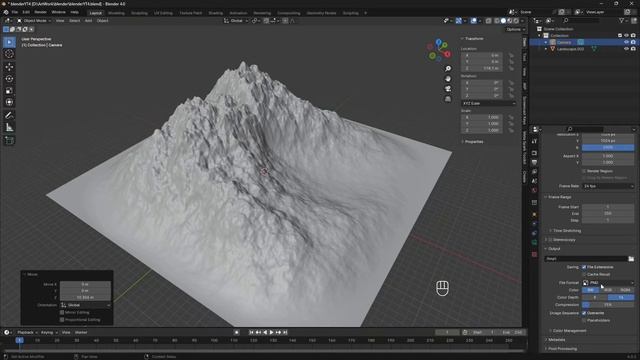Select the Rotate tool

tap(9, 78)
